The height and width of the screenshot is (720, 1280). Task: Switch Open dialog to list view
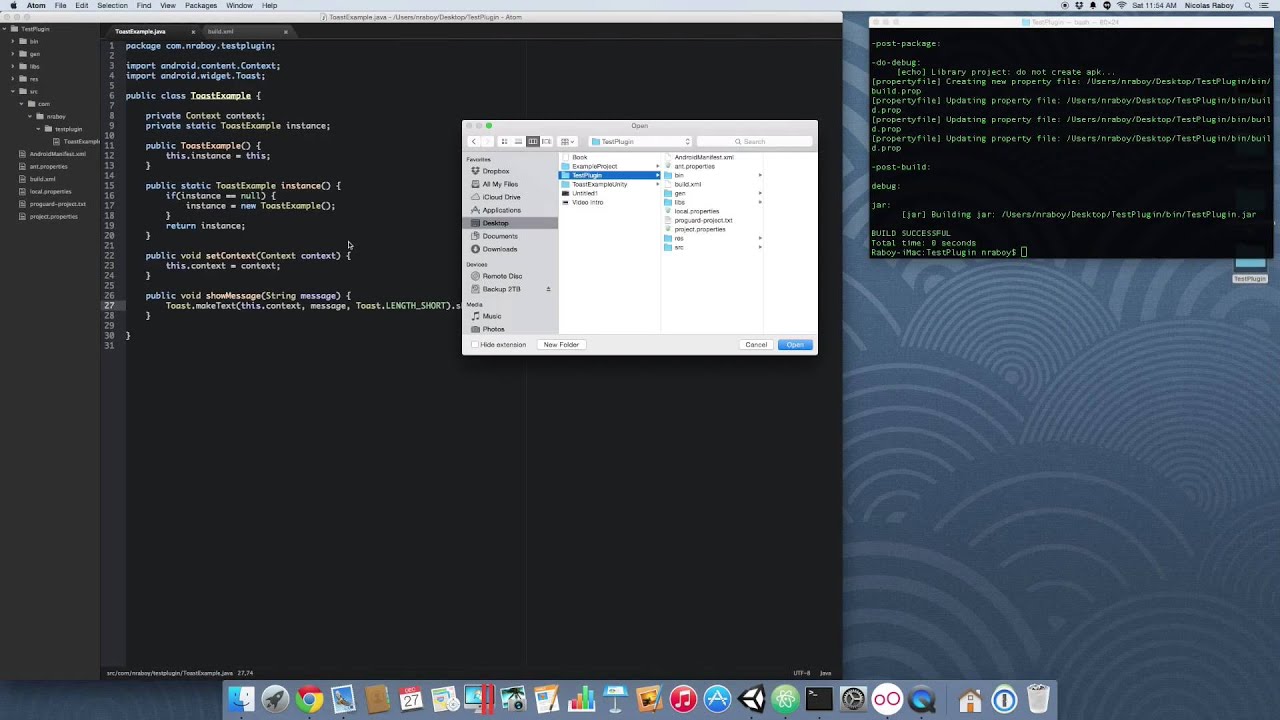pyautogui.click(x=518, y=141)
